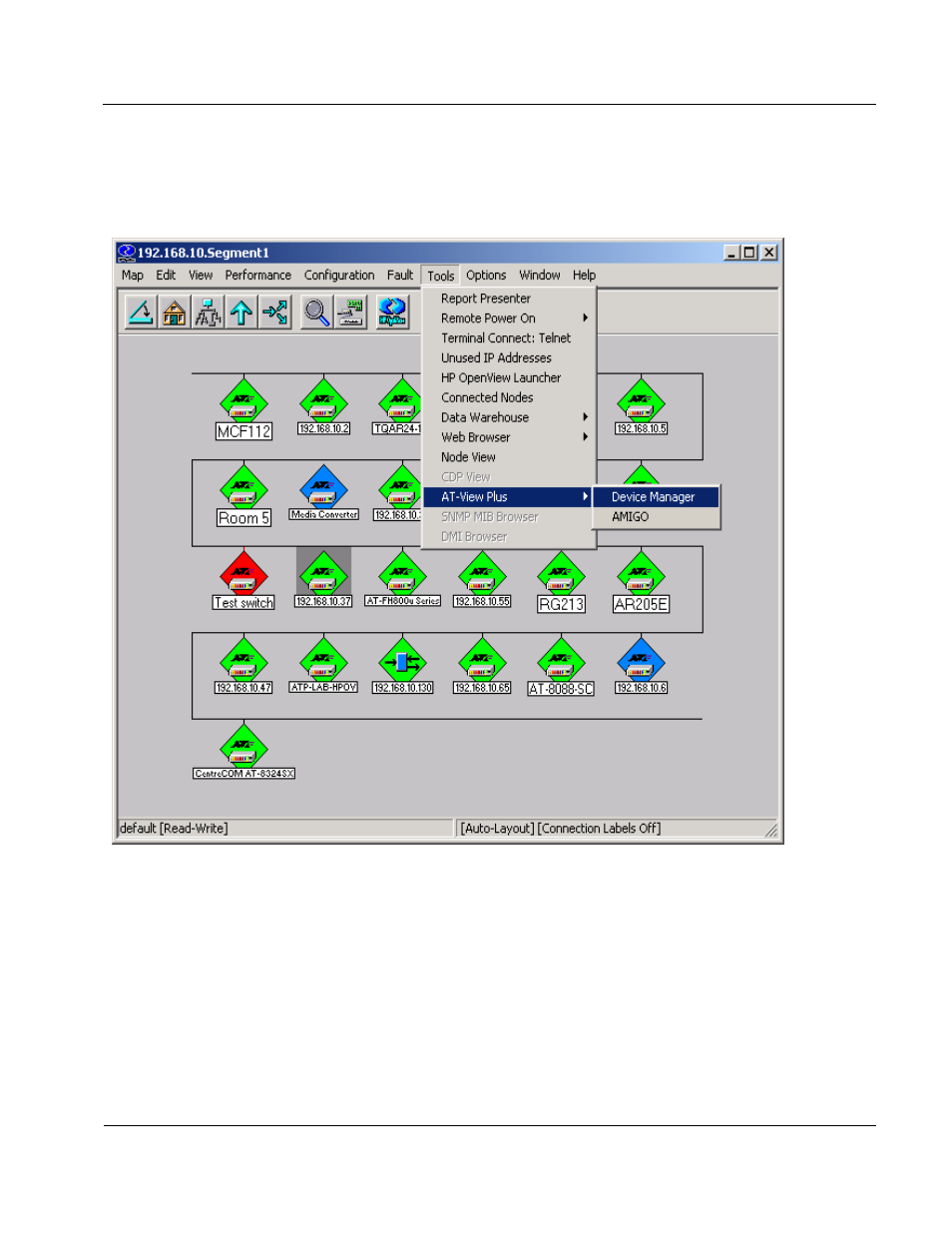
Task: Choose Node View menu entry
Action: click(x=509, y=457)
